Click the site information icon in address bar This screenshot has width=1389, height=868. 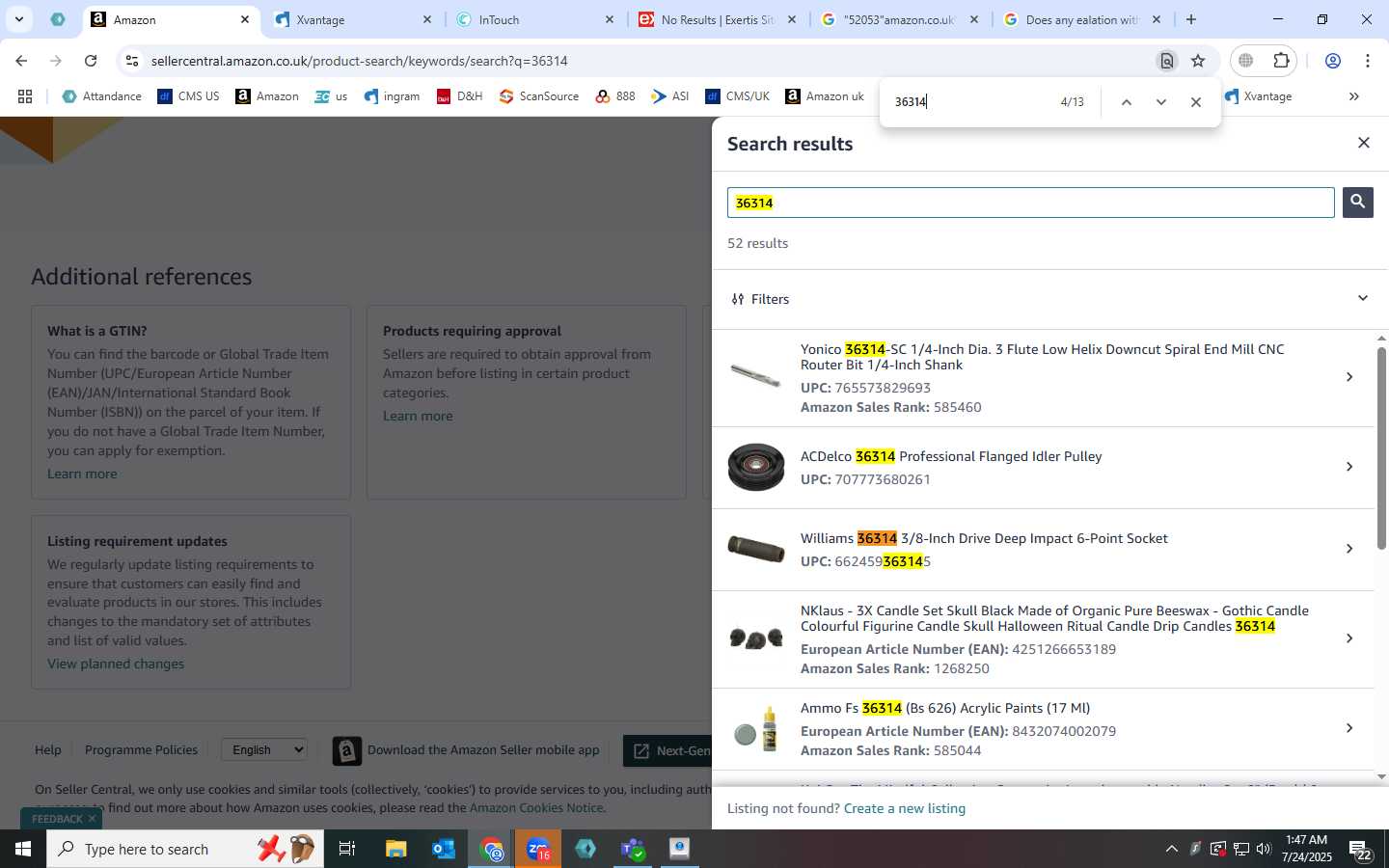132,61
